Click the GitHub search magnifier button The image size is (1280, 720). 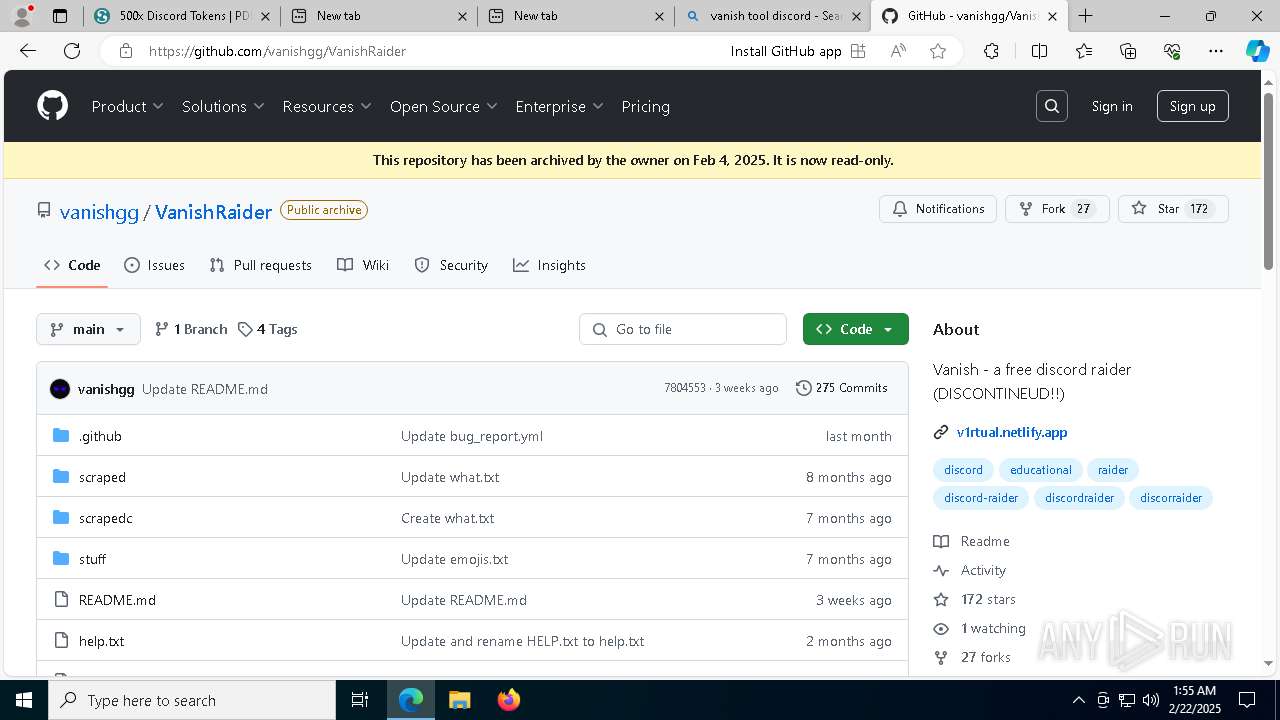point(1051,106)
